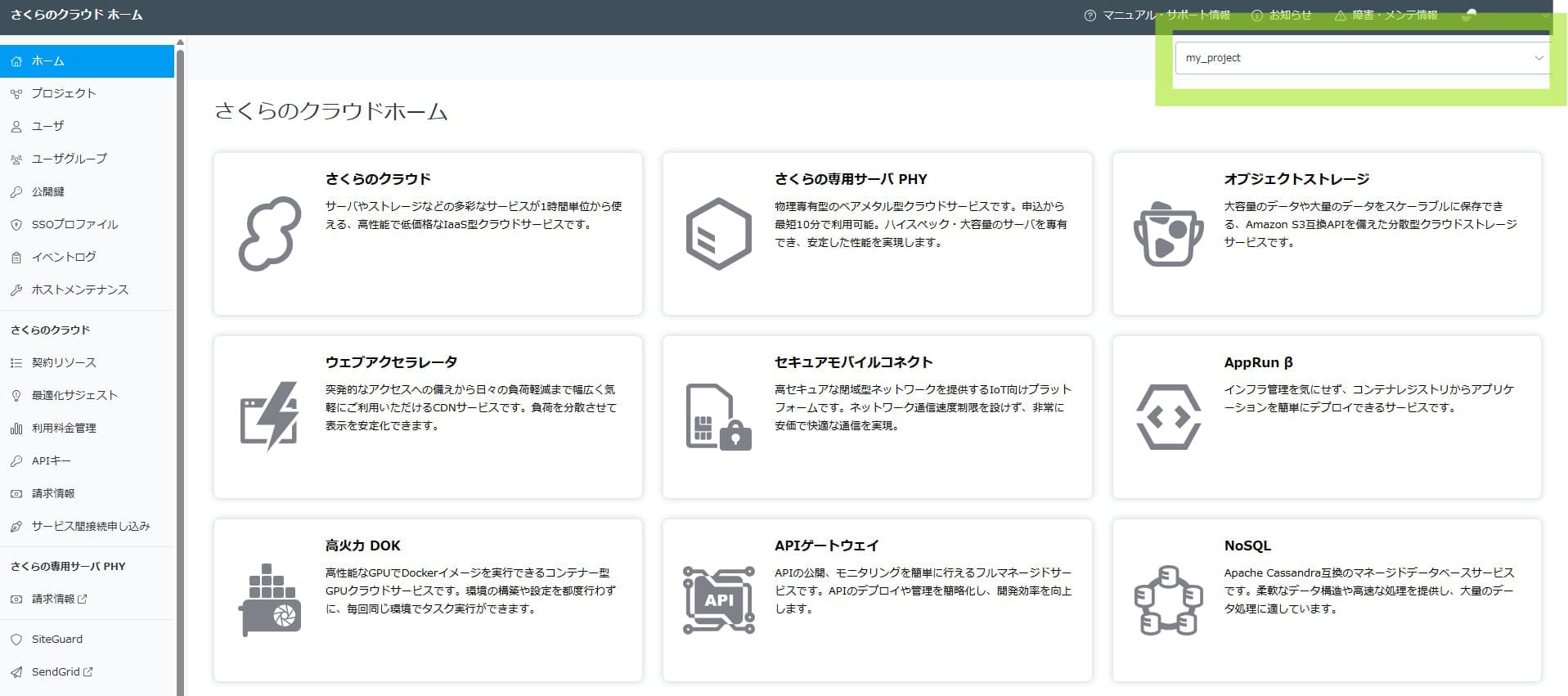The height and width of the screenshot is (696, 1568).
Task: Click the さくらのクラウド card title
Action: click(x=378, y=179)
